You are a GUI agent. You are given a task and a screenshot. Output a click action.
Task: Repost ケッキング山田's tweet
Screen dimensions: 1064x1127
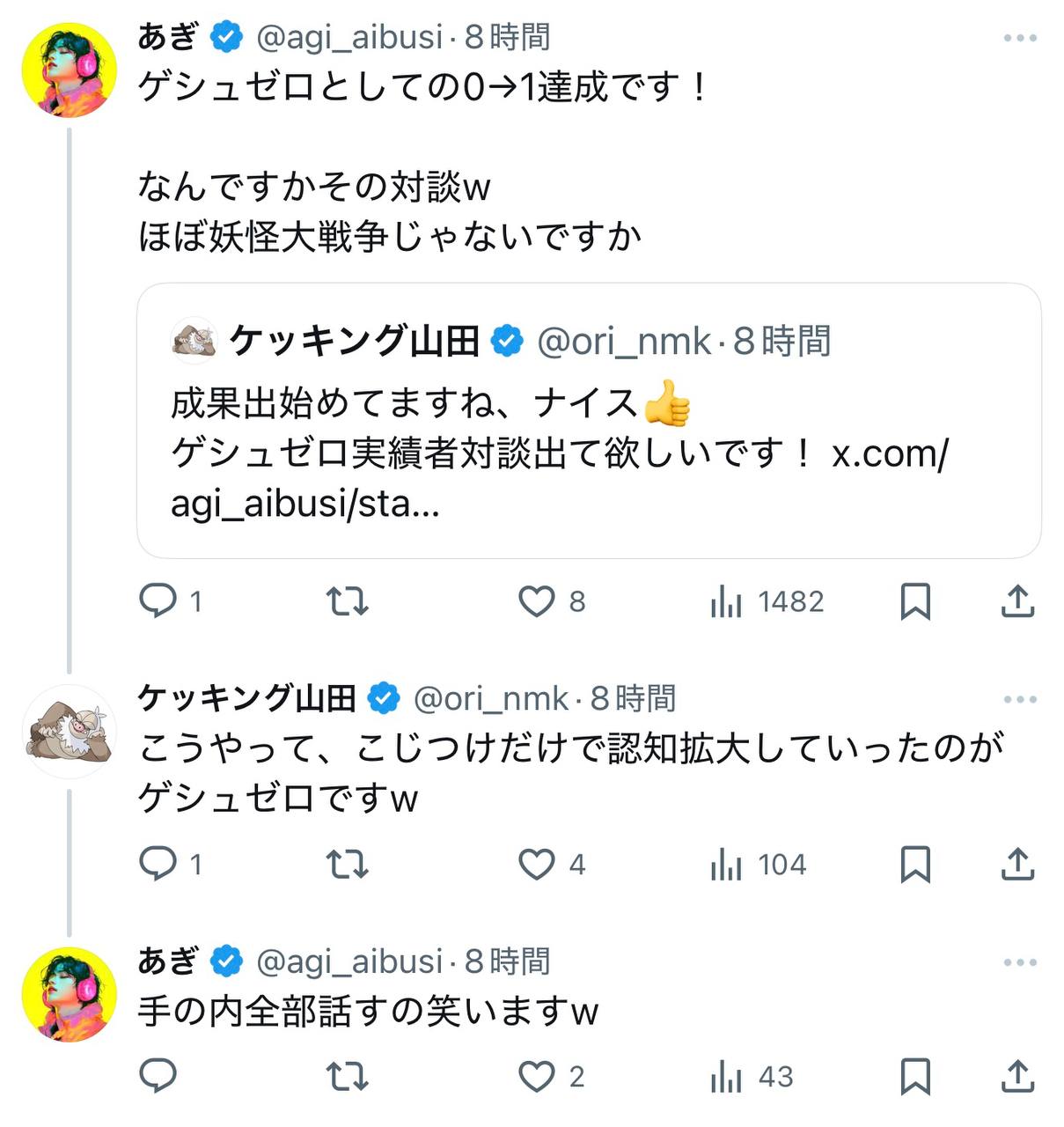(x=347, y=865)
